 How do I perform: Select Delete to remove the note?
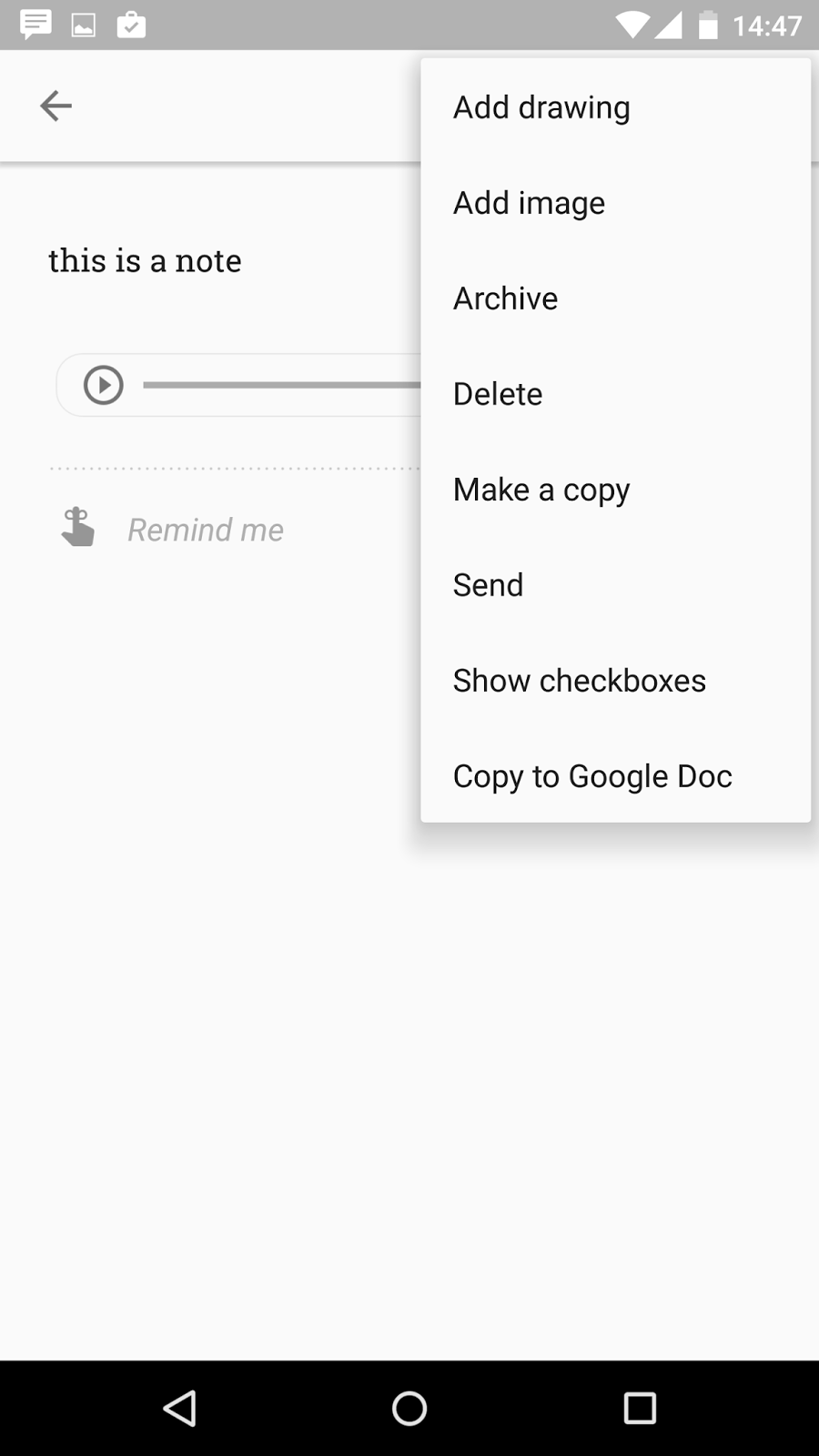click(x=498, y=393)
